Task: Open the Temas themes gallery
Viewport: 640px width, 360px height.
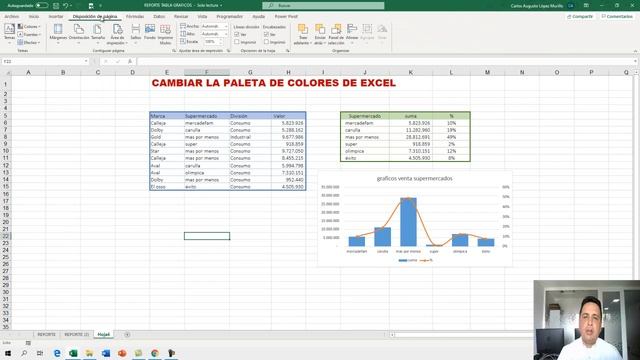Action: point(9,33)
